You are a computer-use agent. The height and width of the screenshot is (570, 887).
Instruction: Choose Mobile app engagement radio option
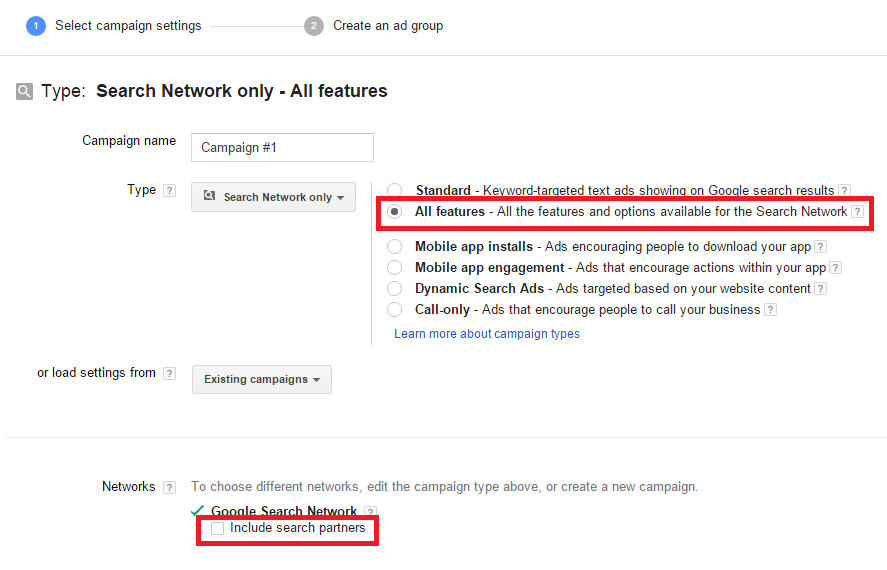point(395,268)
